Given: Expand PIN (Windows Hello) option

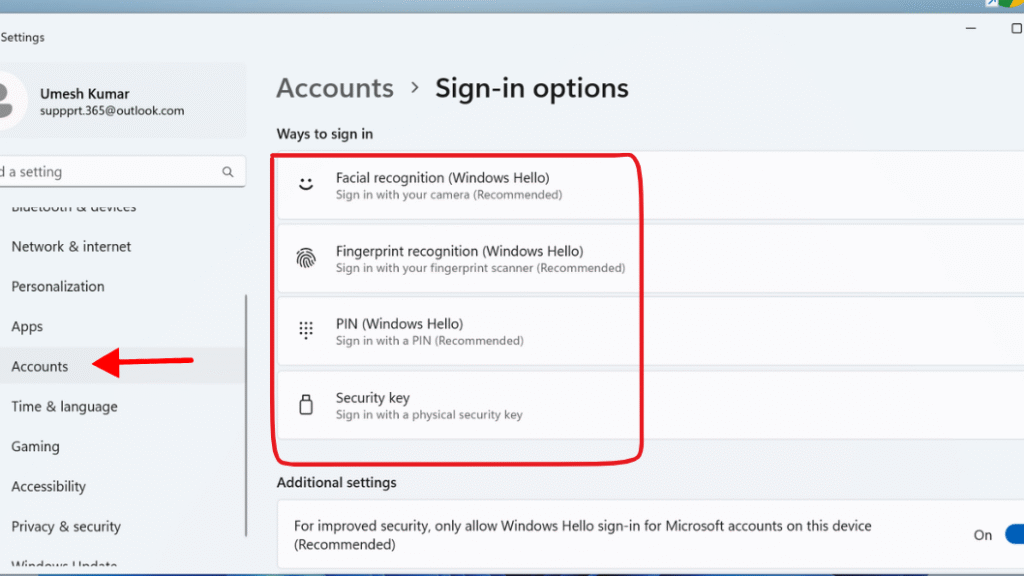Looking at the screenshot, I should (x=650, y=331).
